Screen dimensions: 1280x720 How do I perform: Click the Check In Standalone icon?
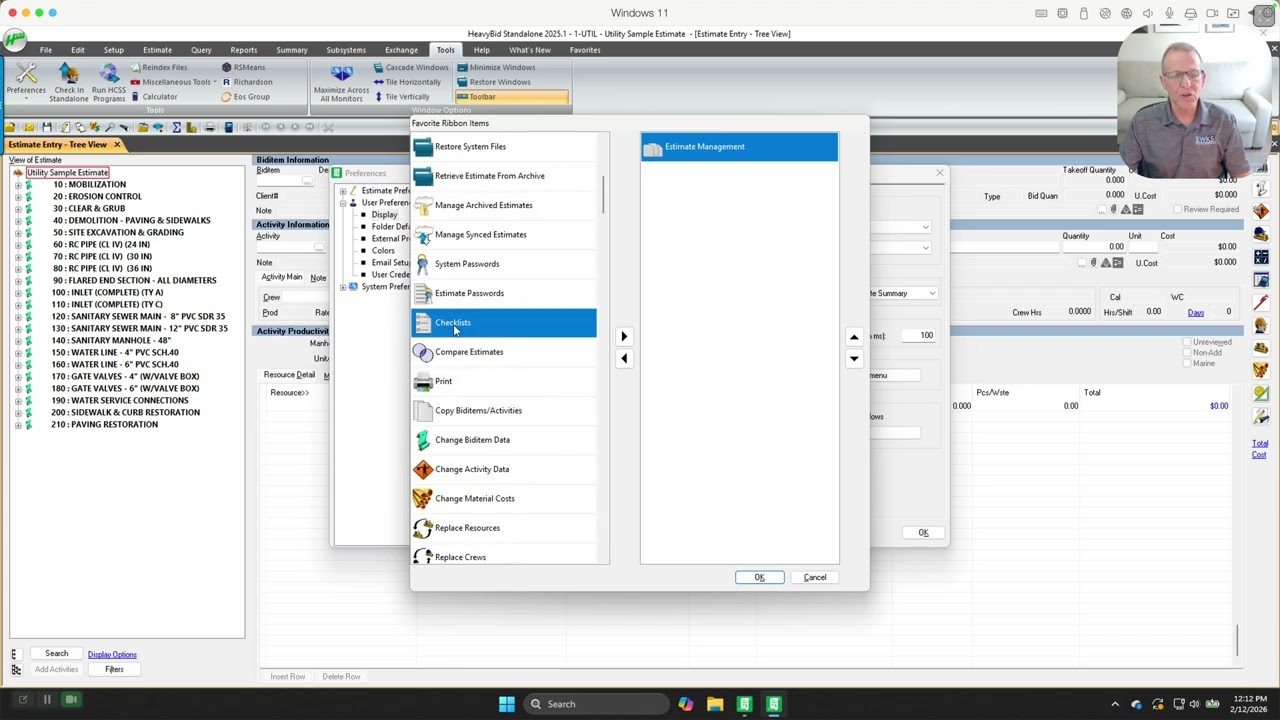(x=69, y=80)
